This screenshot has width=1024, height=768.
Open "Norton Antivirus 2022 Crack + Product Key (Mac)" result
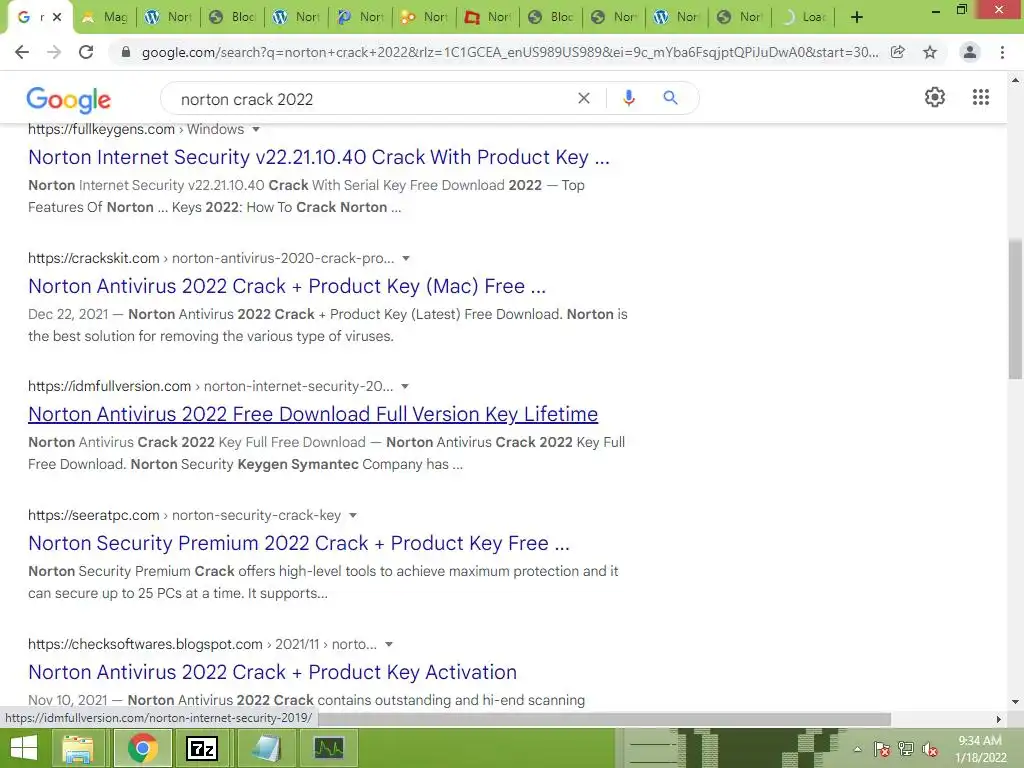coord(287,286)
